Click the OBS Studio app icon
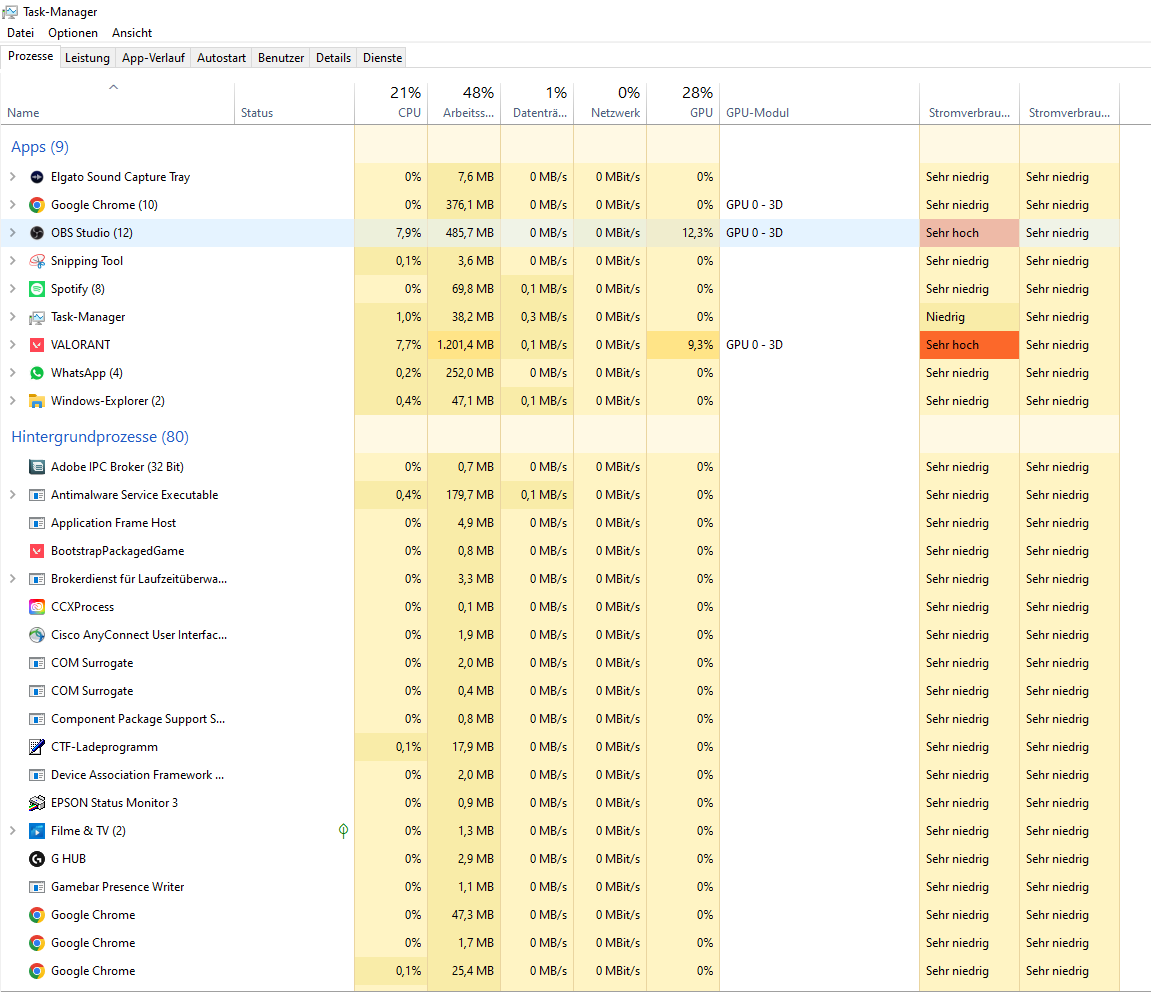This screenshot has width=1151, height=995. tap(37, 233)
